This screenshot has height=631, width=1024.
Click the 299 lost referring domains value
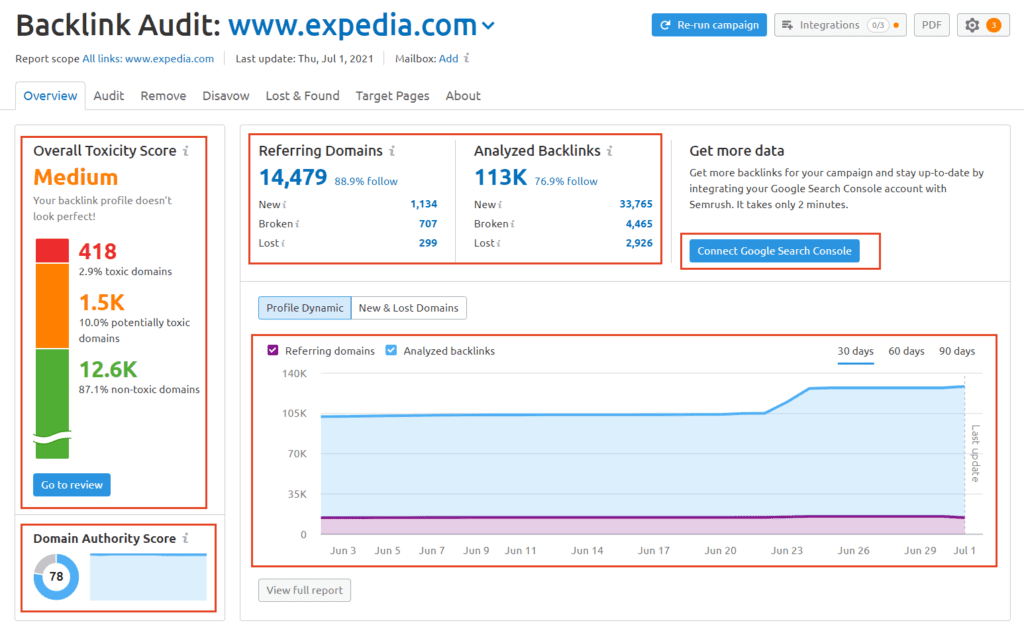(x=428, y=243)
